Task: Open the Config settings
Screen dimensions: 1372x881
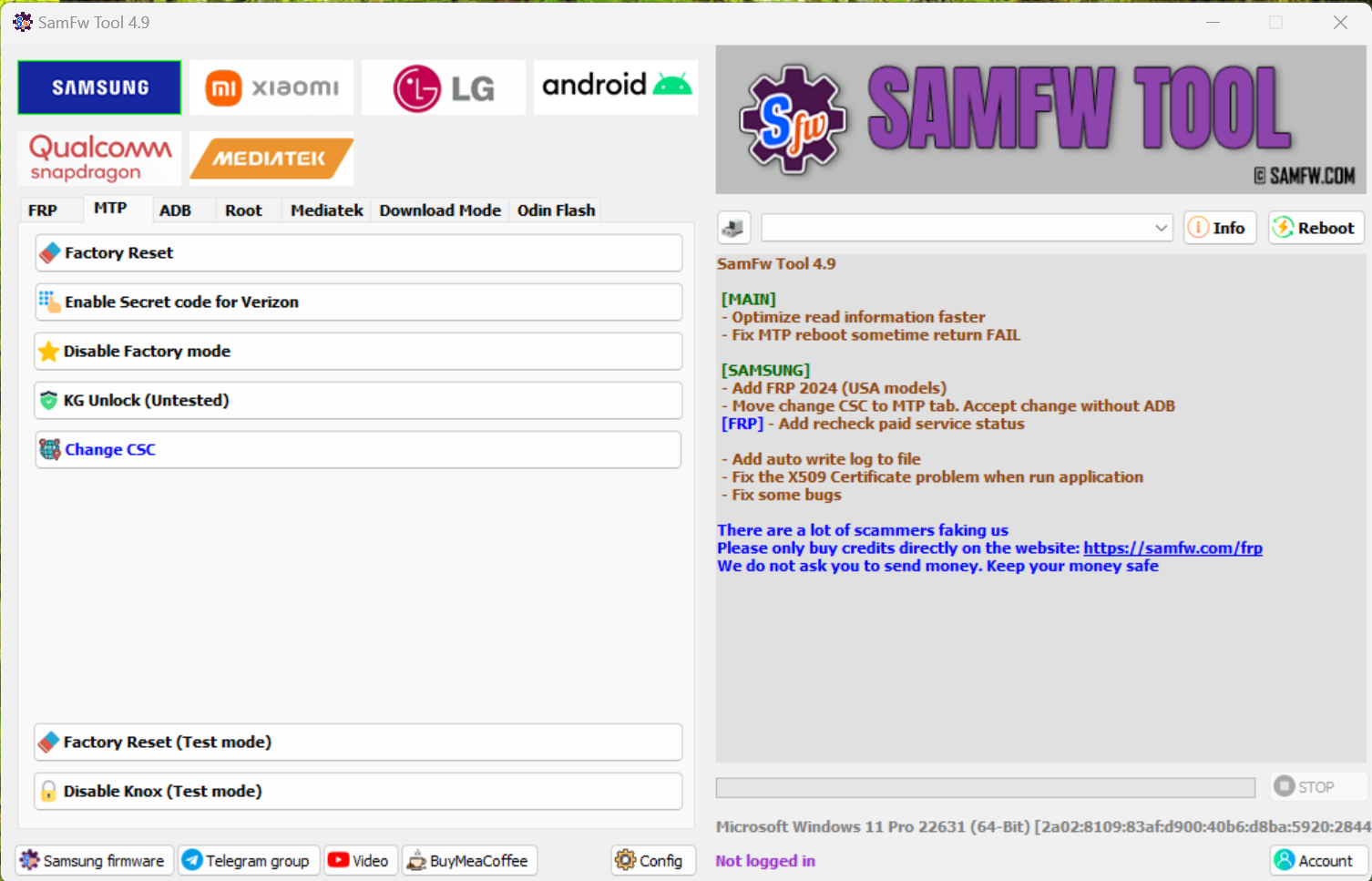Action: 650,861
